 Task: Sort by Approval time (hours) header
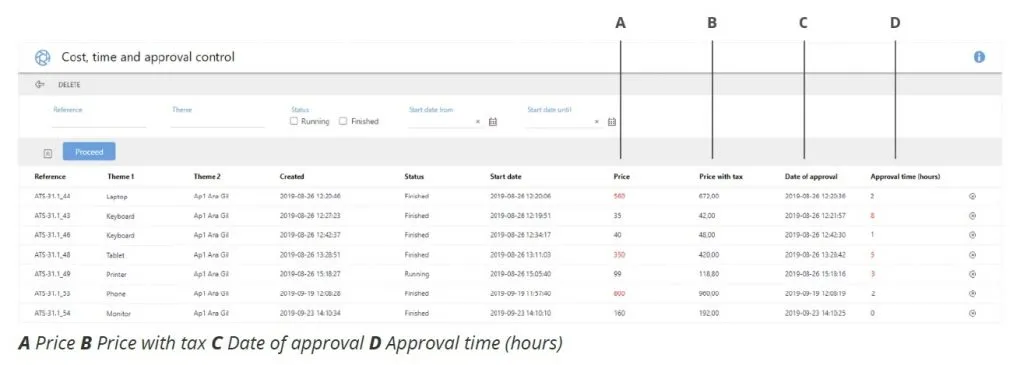[905, 176]
